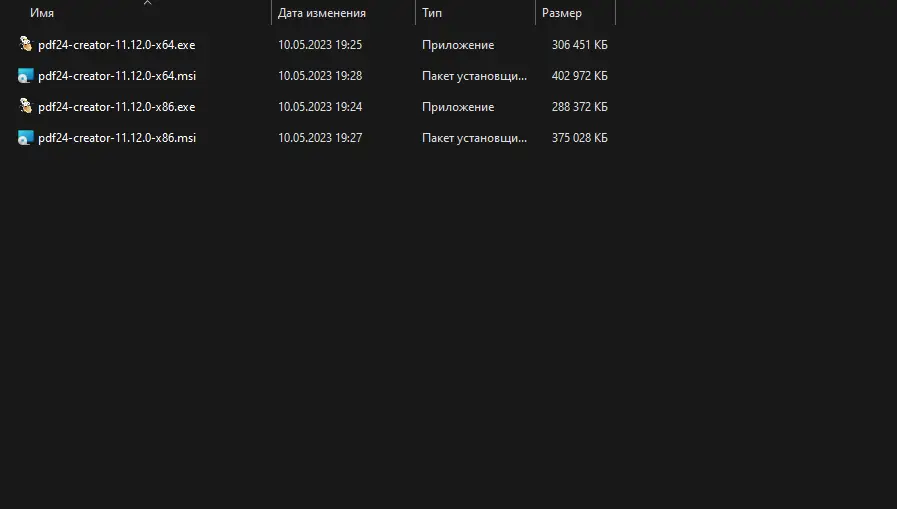The height and width of the screenshot is (509, 897).
Task: Sort files by the Имя column
Action: (42, 14)
